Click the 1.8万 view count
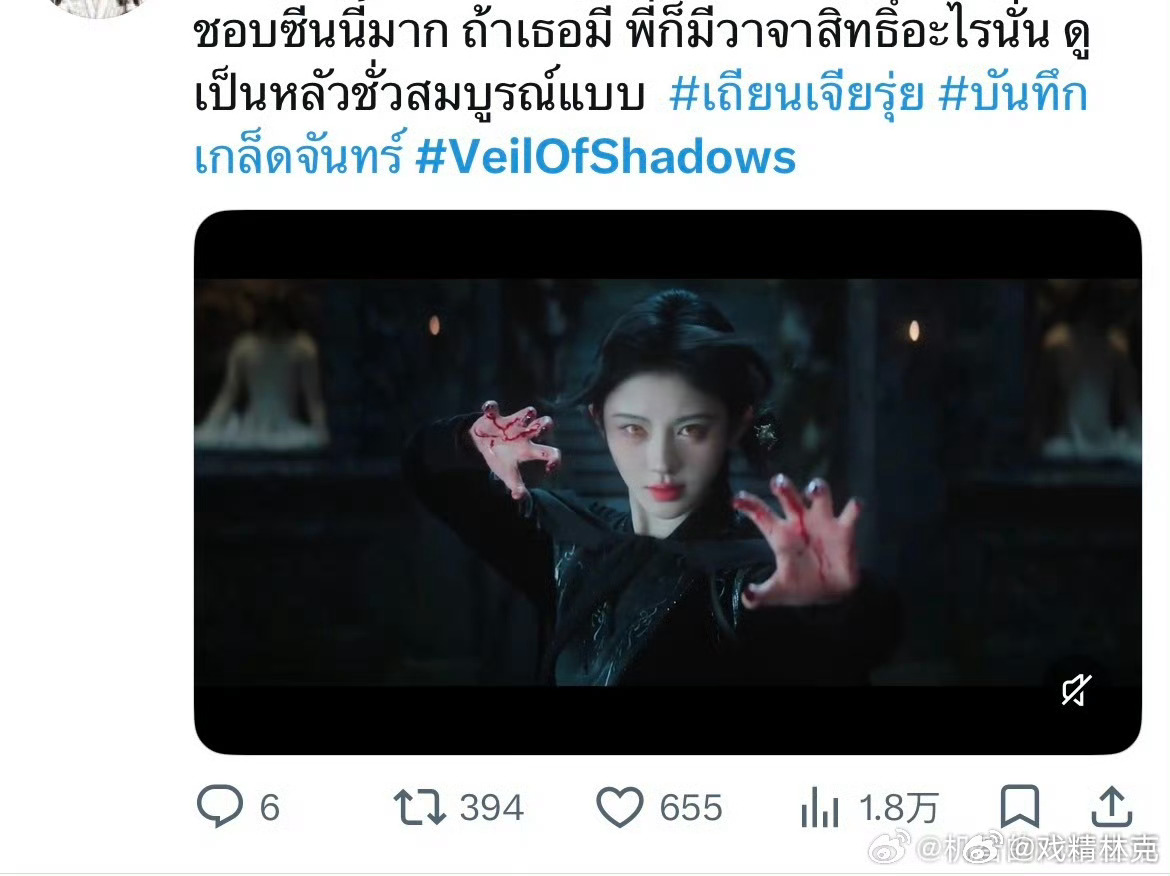Screen dimensions: 1170x876 (x=898, y=808)
